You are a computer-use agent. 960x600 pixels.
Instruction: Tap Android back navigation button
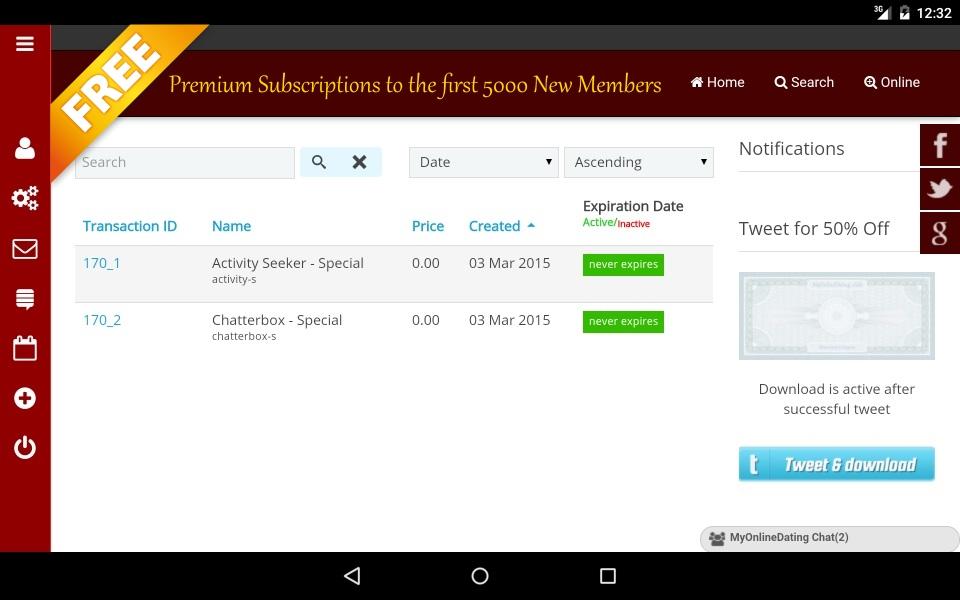[x=352, y=576]
